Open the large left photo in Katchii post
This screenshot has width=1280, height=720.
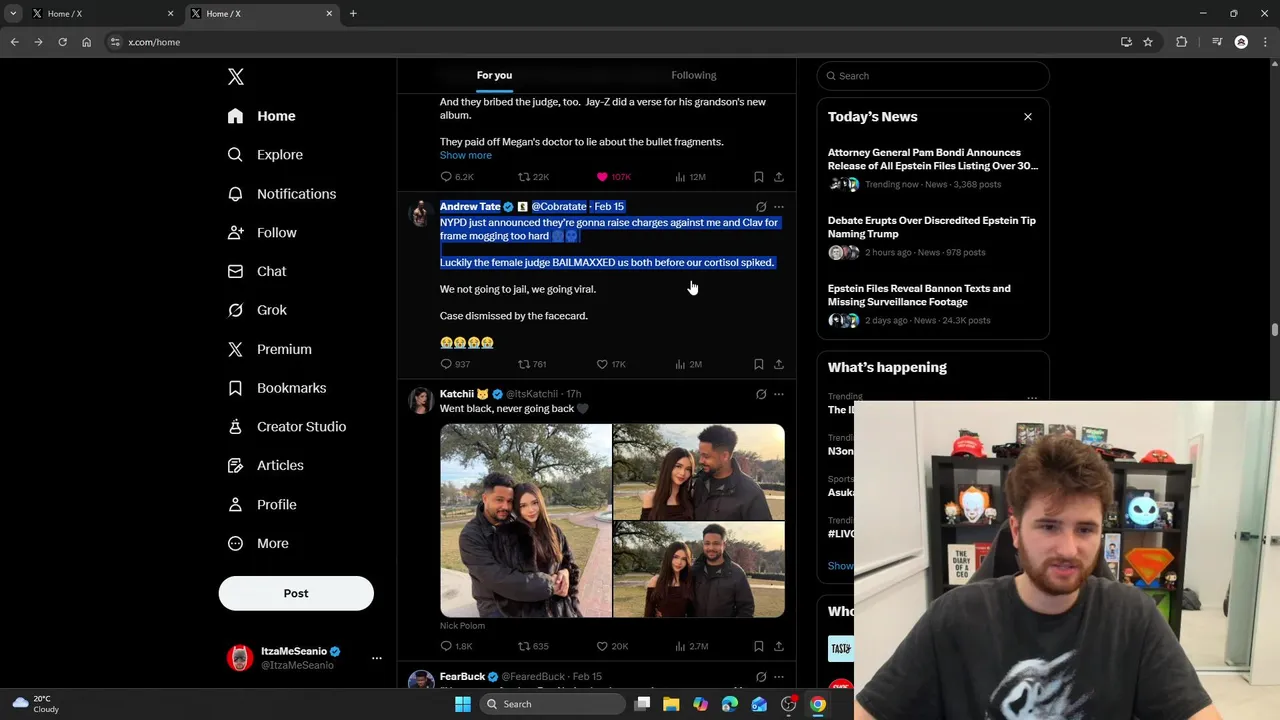526,521
